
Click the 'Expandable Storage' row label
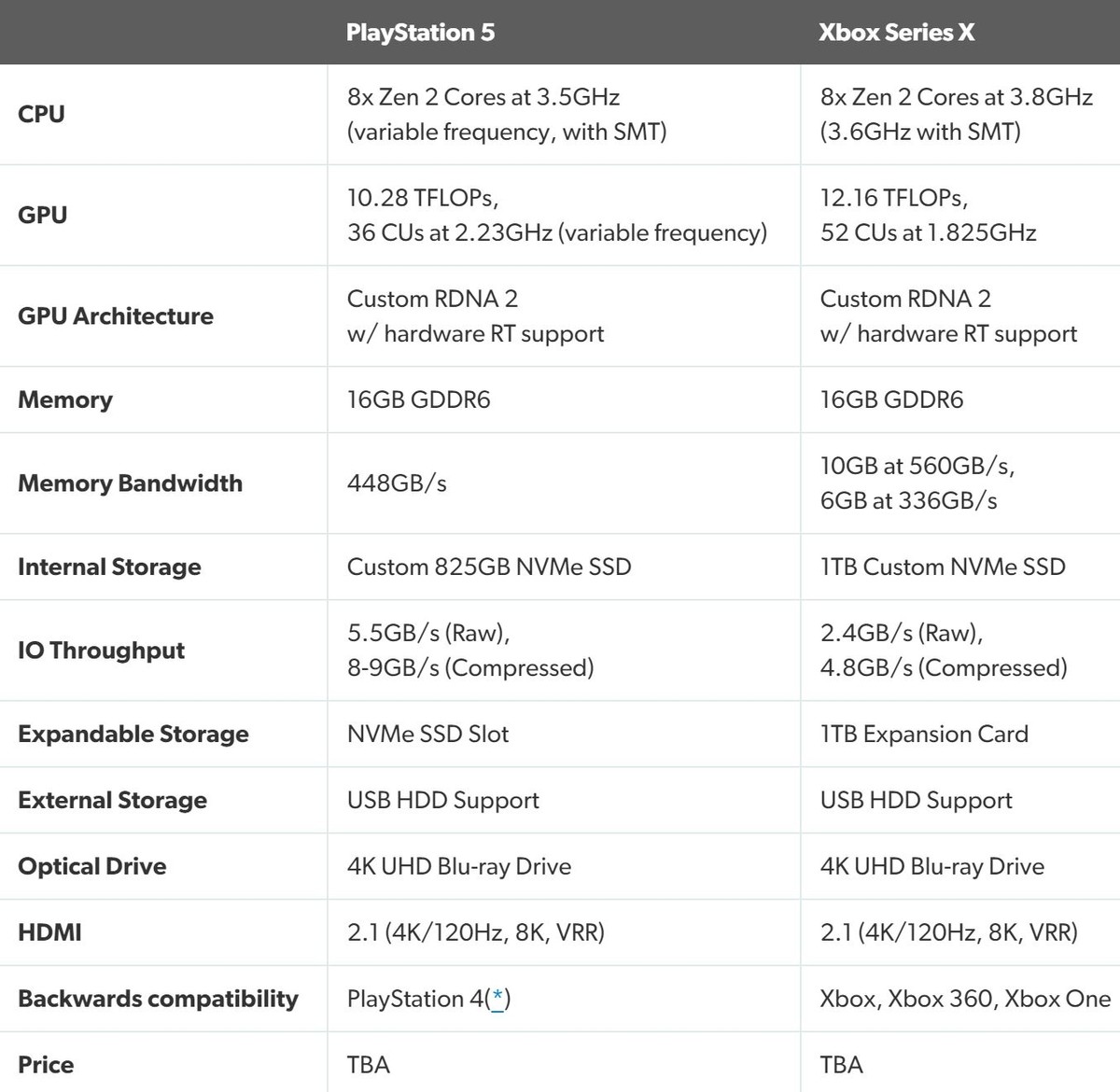click(x=133, y=734)
